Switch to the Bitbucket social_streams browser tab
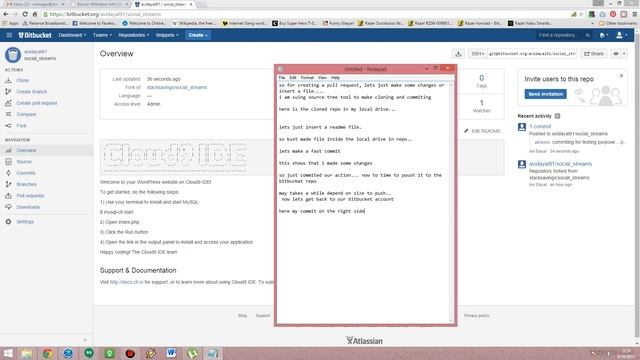Screen dimensions: 640x360 pos(163,4)
